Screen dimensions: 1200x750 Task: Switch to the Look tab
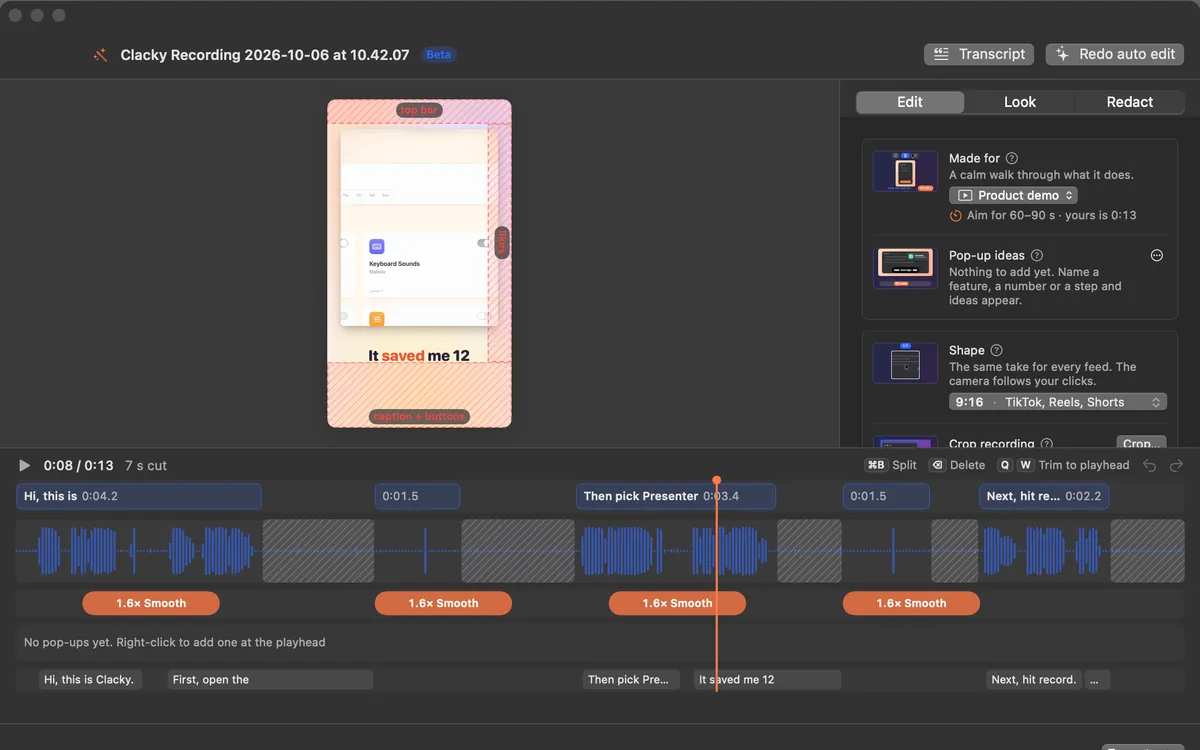(1020, 102)
